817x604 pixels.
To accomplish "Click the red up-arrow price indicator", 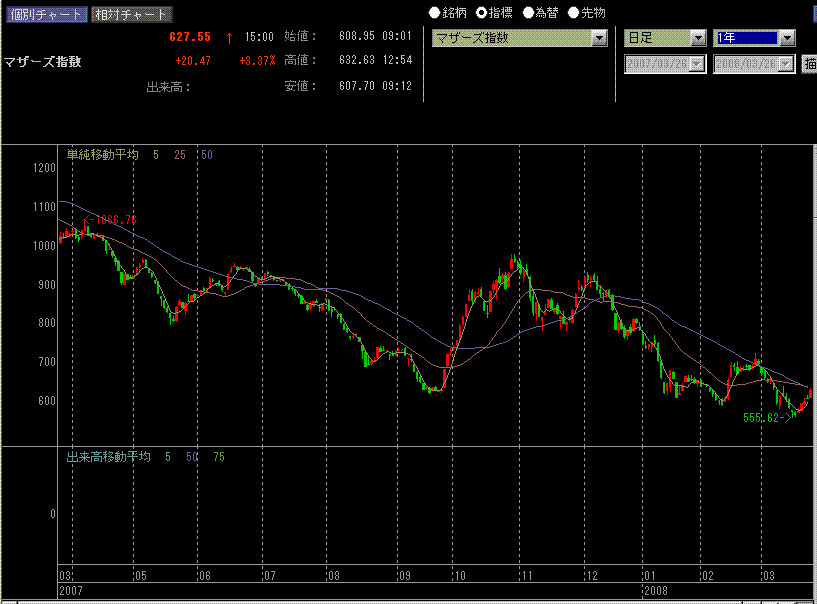I will click(x=229, y=37).
